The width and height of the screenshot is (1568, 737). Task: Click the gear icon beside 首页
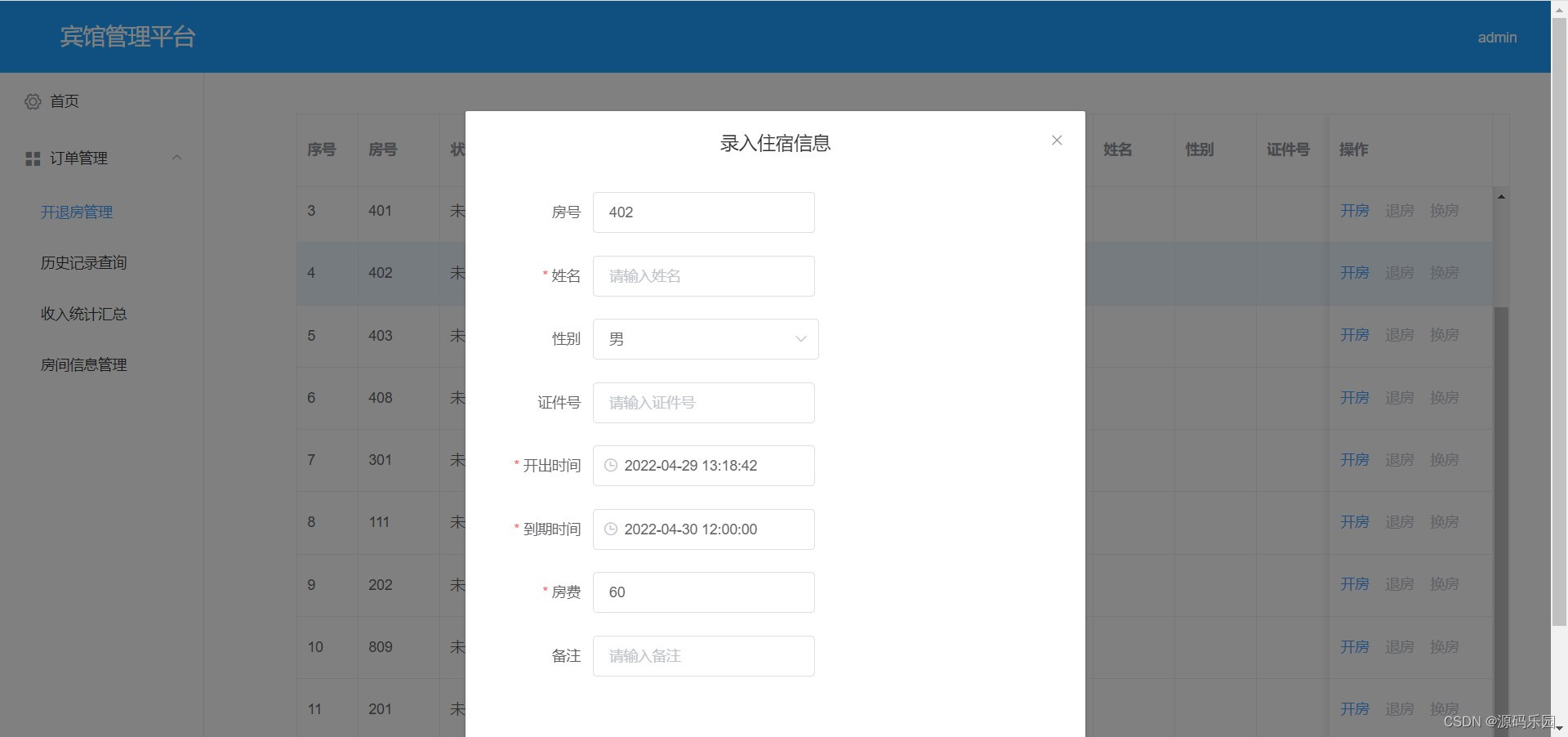tap(33, 100)
